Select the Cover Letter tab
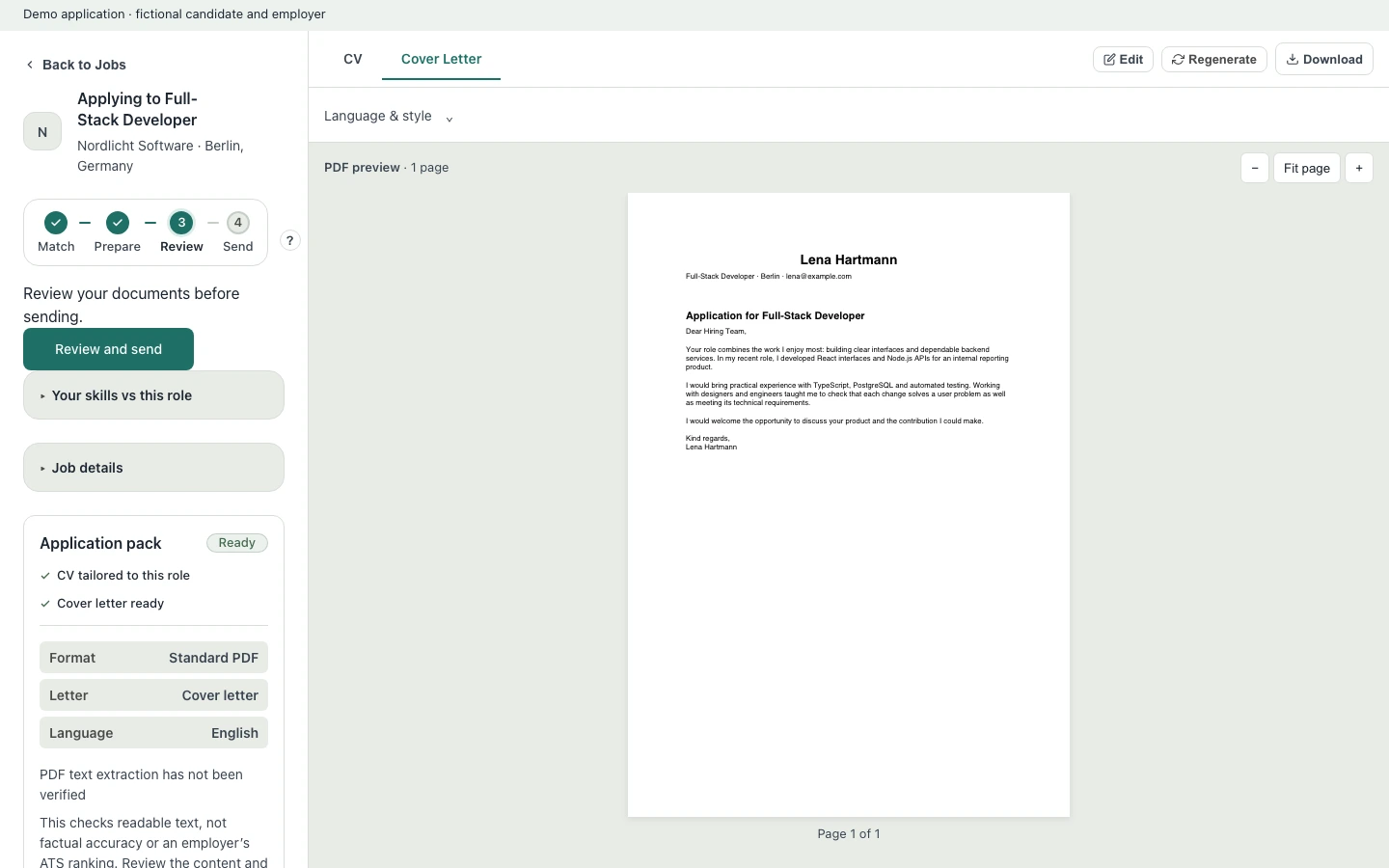This screenshot has height=868, width=1389. [441, 59]
